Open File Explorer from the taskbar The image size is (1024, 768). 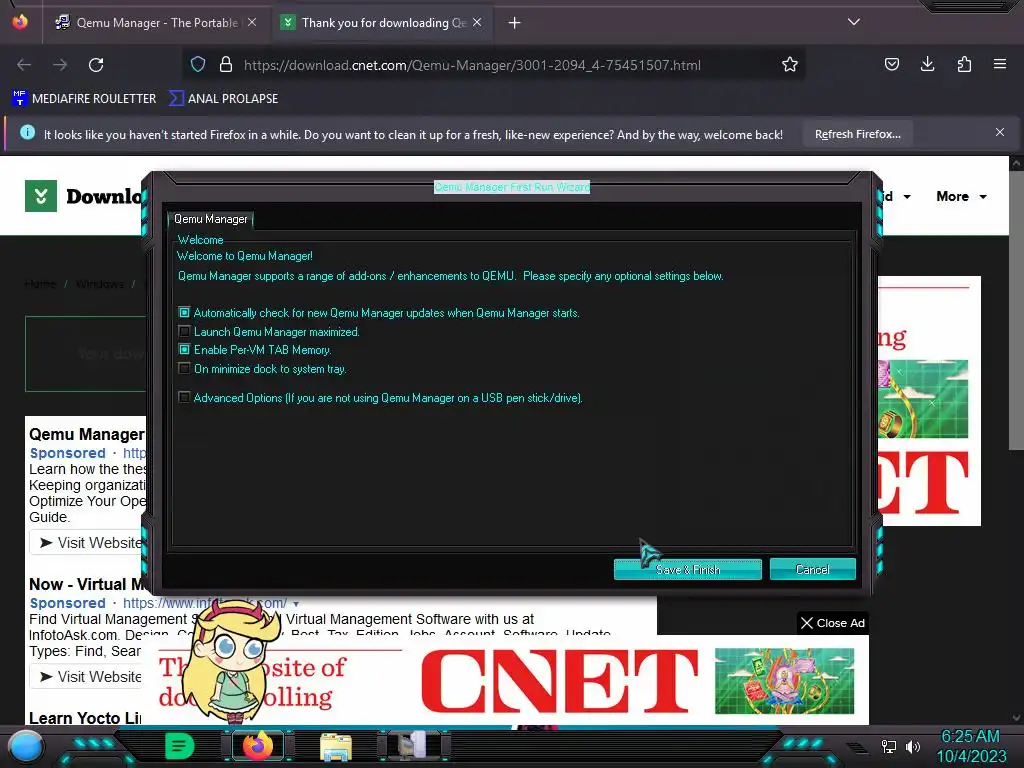tap(336, 746)
